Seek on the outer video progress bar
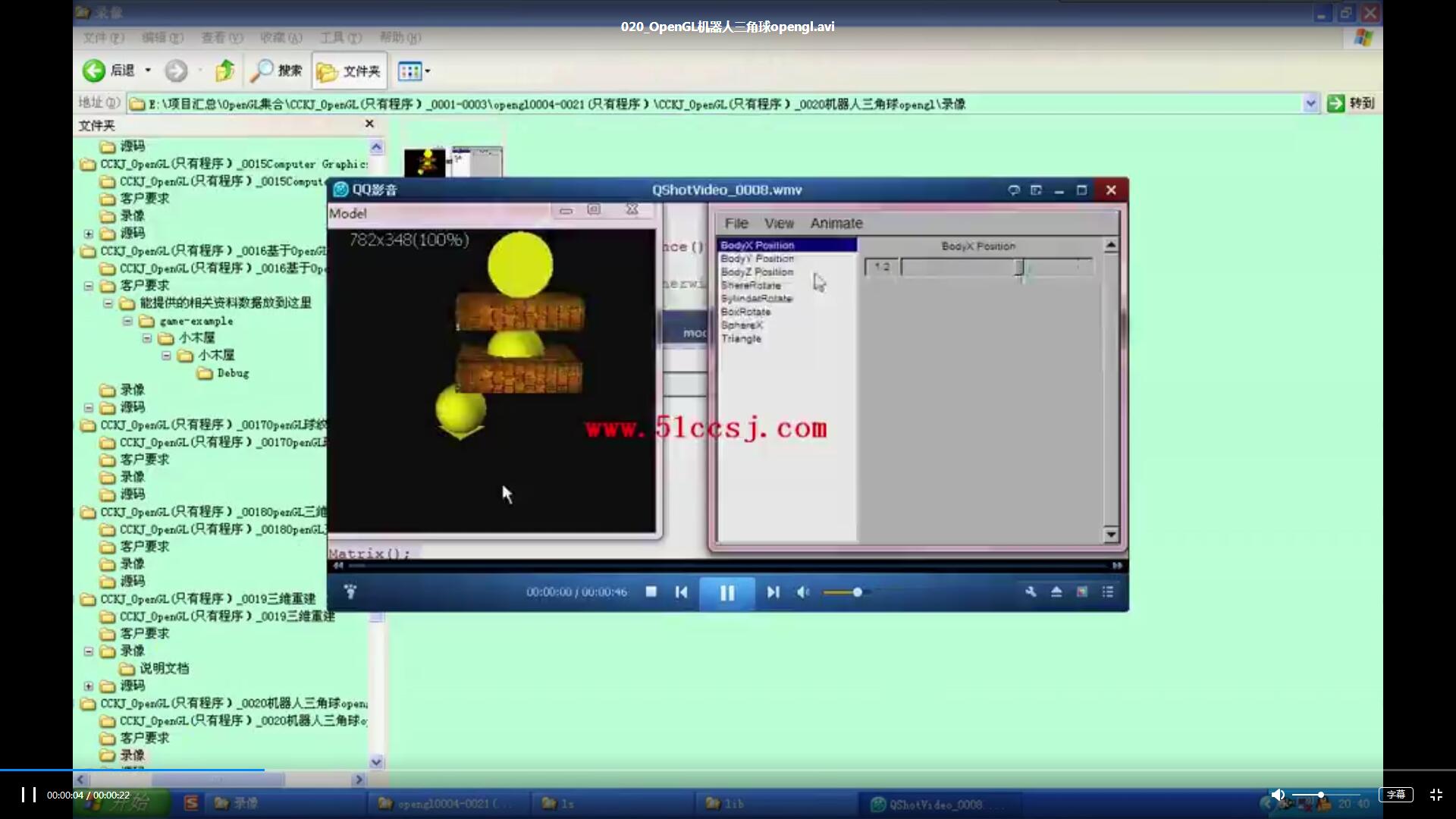Screen dimensions: 1456x819 click(728, 770)
